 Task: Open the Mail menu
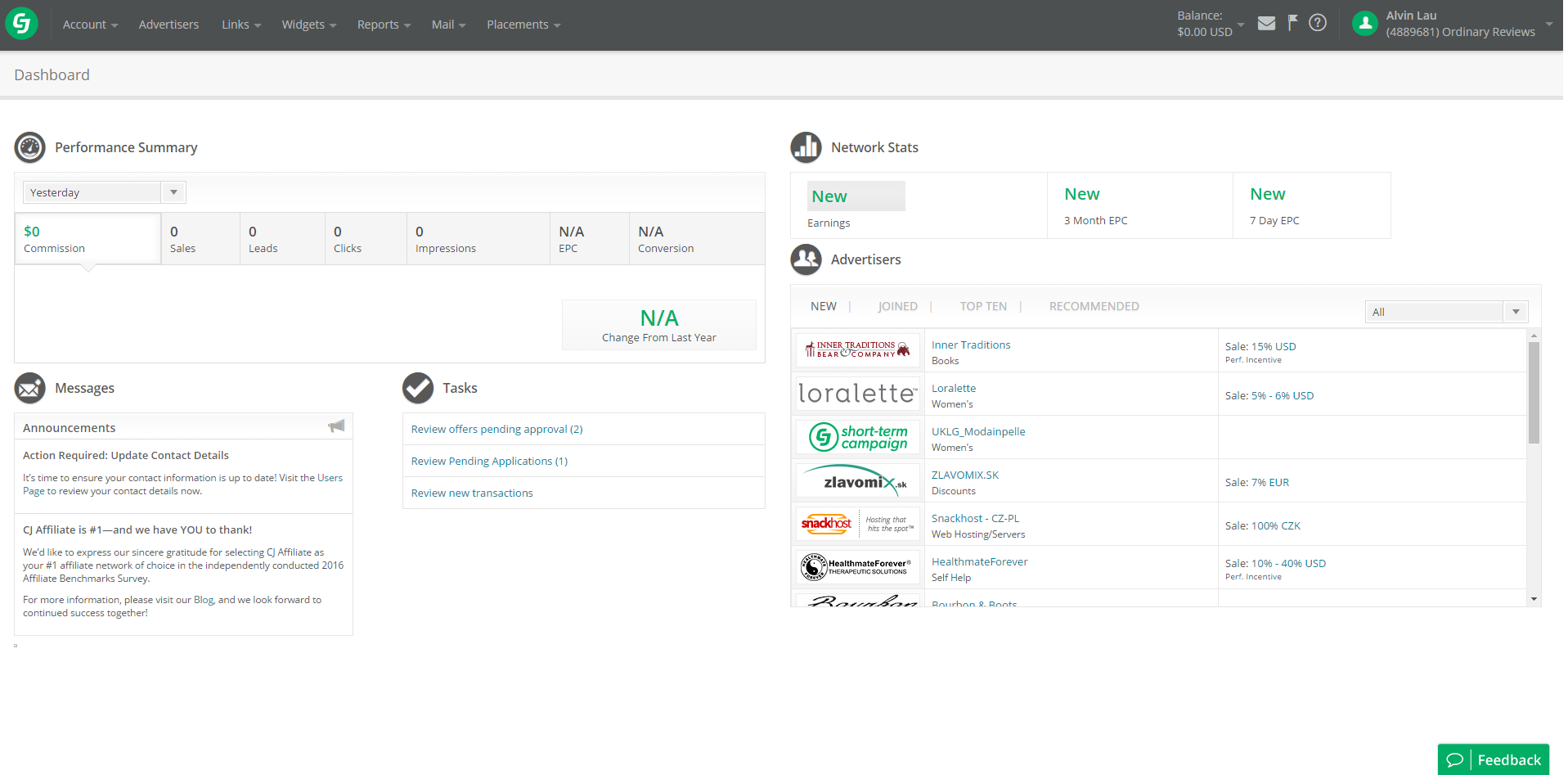point(448,25)
